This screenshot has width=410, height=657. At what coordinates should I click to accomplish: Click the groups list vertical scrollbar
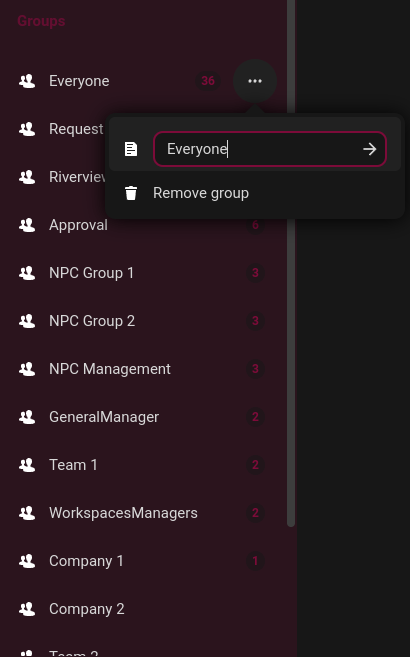[x=291, y=263]
